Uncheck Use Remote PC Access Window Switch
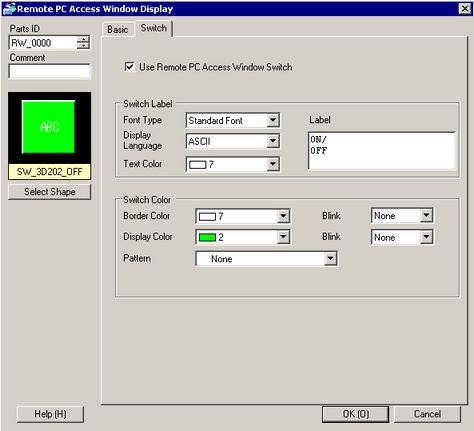Screen dimensions: 474x431 129,67
